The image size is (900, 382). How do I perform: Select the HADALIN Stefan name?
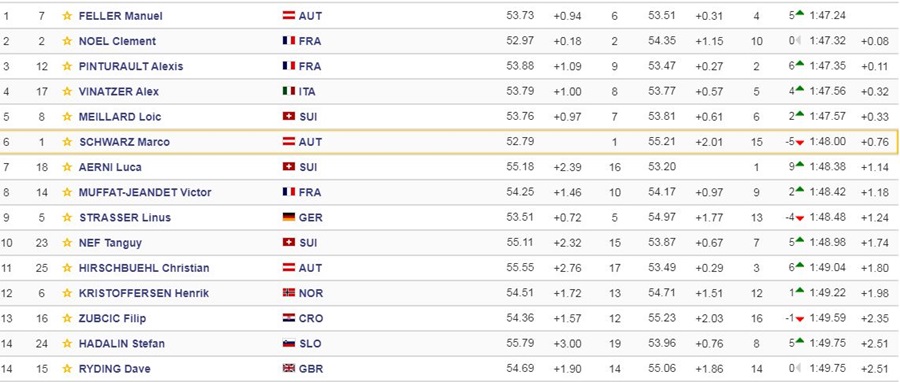pos(122,344)
